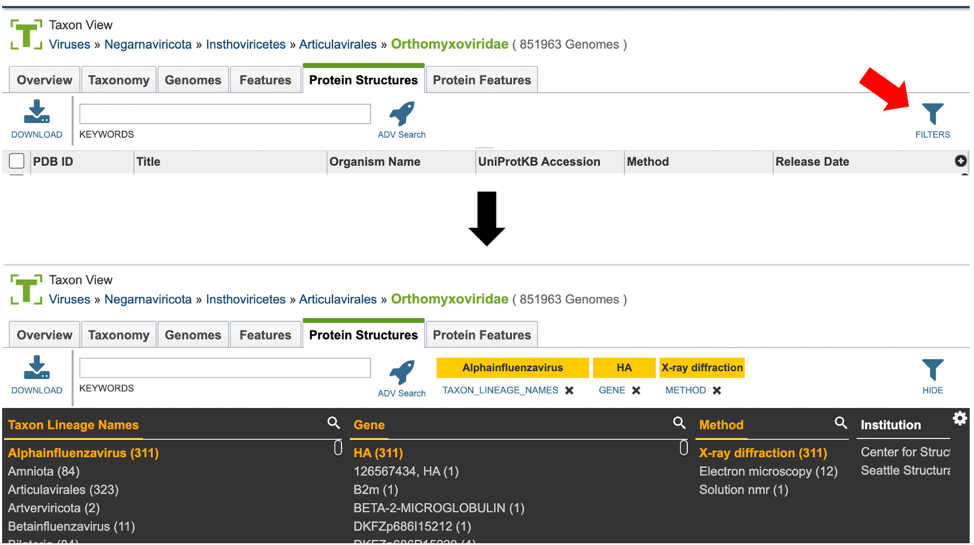Toggle select-all checkbox beside PDB ID
Screen dimensions: 974x545
[x=17, y=162]
